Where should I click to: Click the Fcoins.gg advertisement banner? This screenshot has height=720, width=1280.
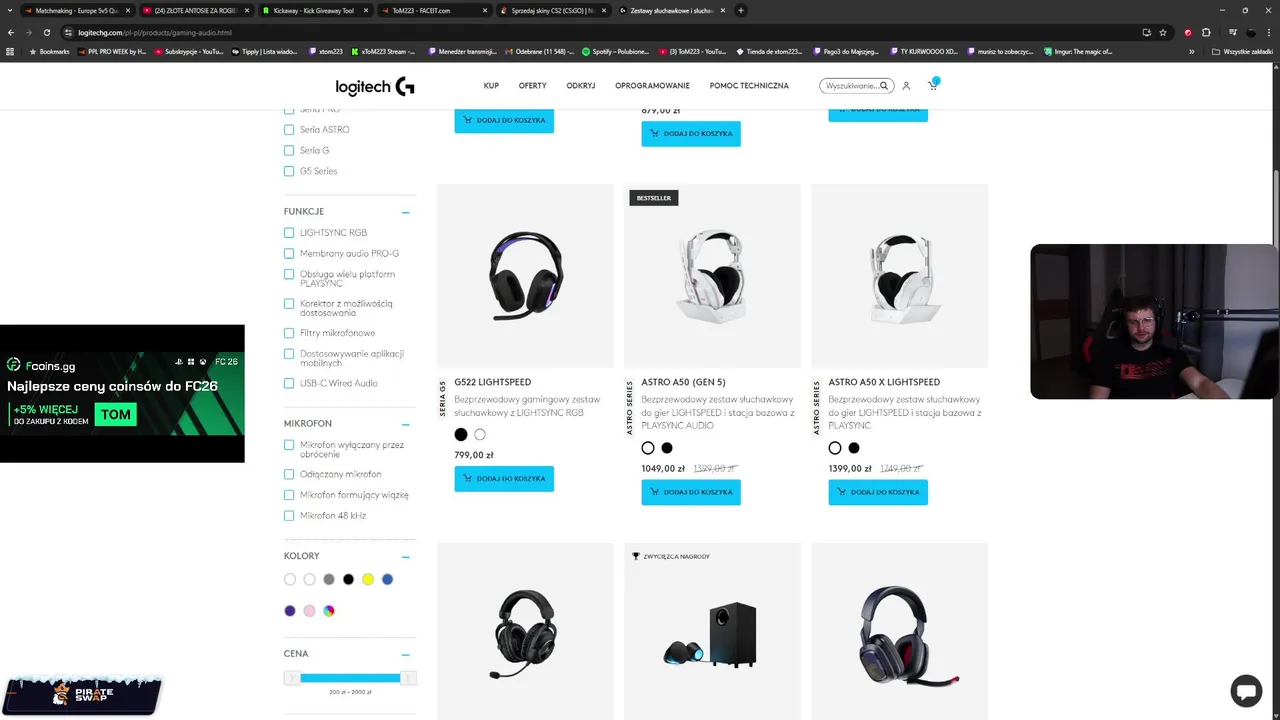click(122, 393)
